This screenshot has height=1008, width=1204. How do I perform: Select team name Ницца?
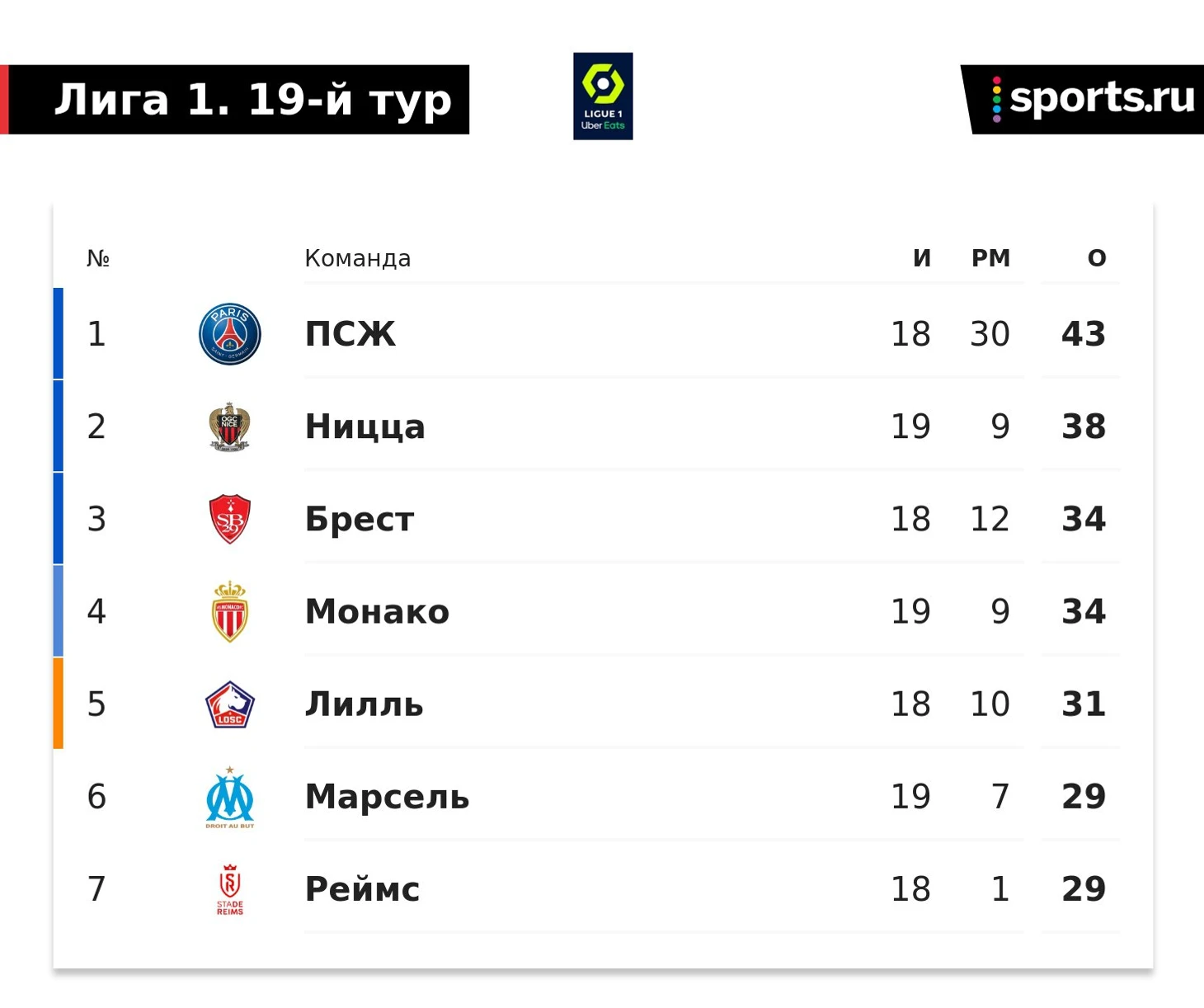364,427
